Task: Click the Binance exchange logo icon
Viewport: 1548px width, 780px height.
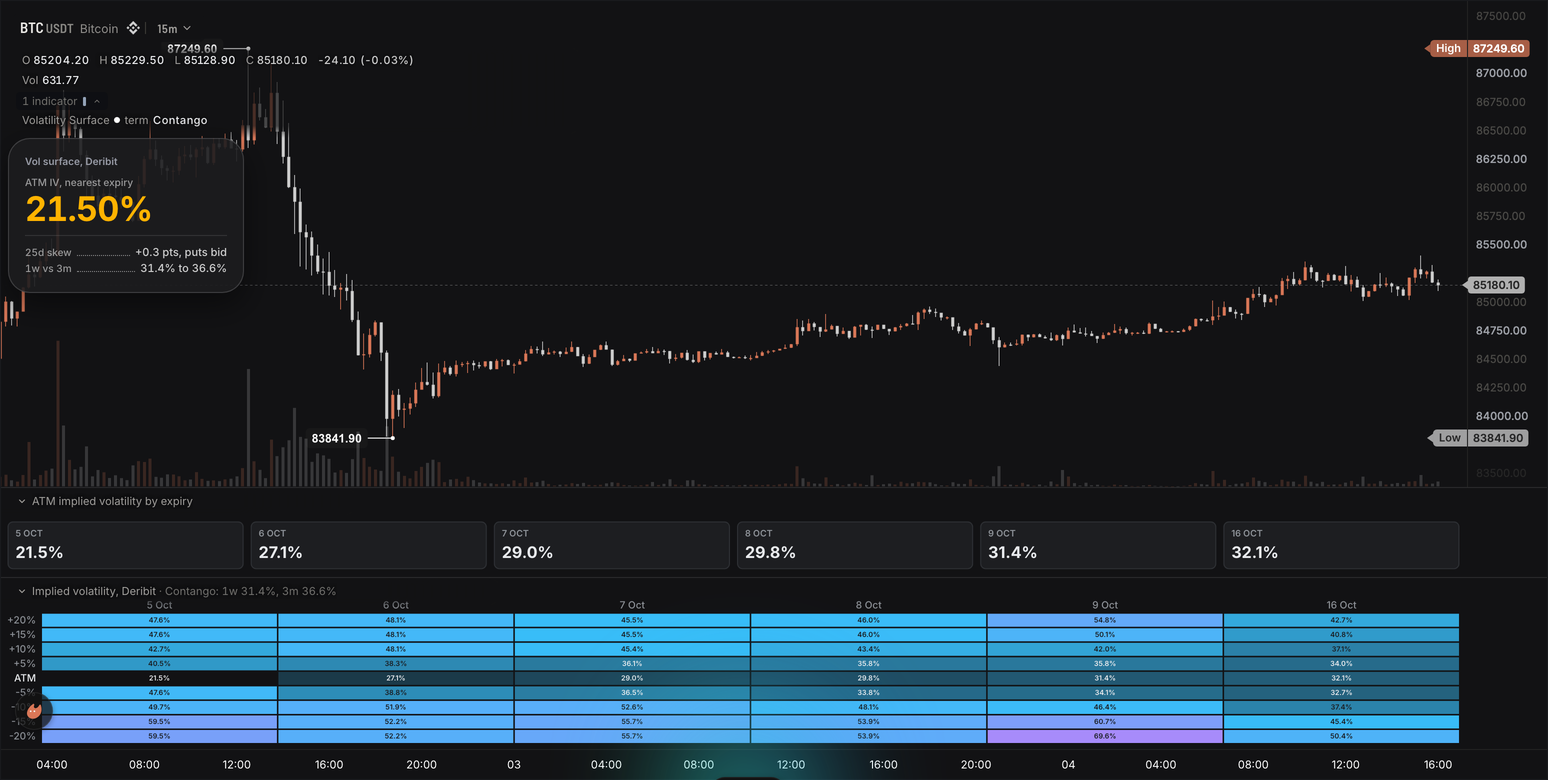Action: tap(131, 28)
